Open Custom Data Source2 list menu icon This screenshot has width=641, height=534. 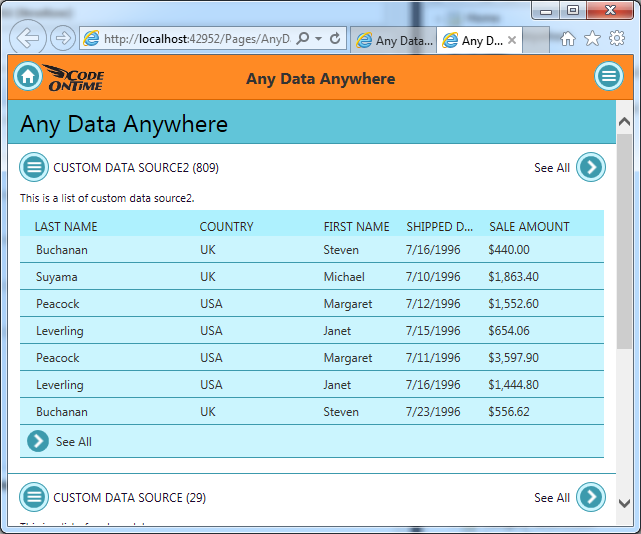point(34,167)
